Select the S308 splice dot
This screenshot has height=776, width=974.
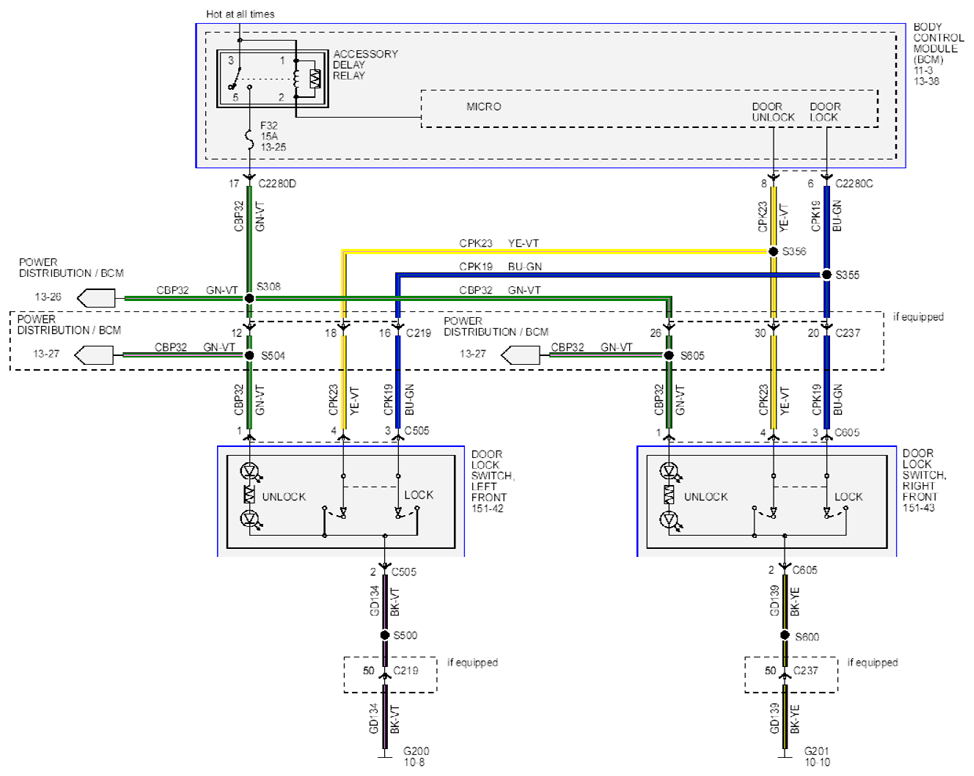click(x=250, y=298)
